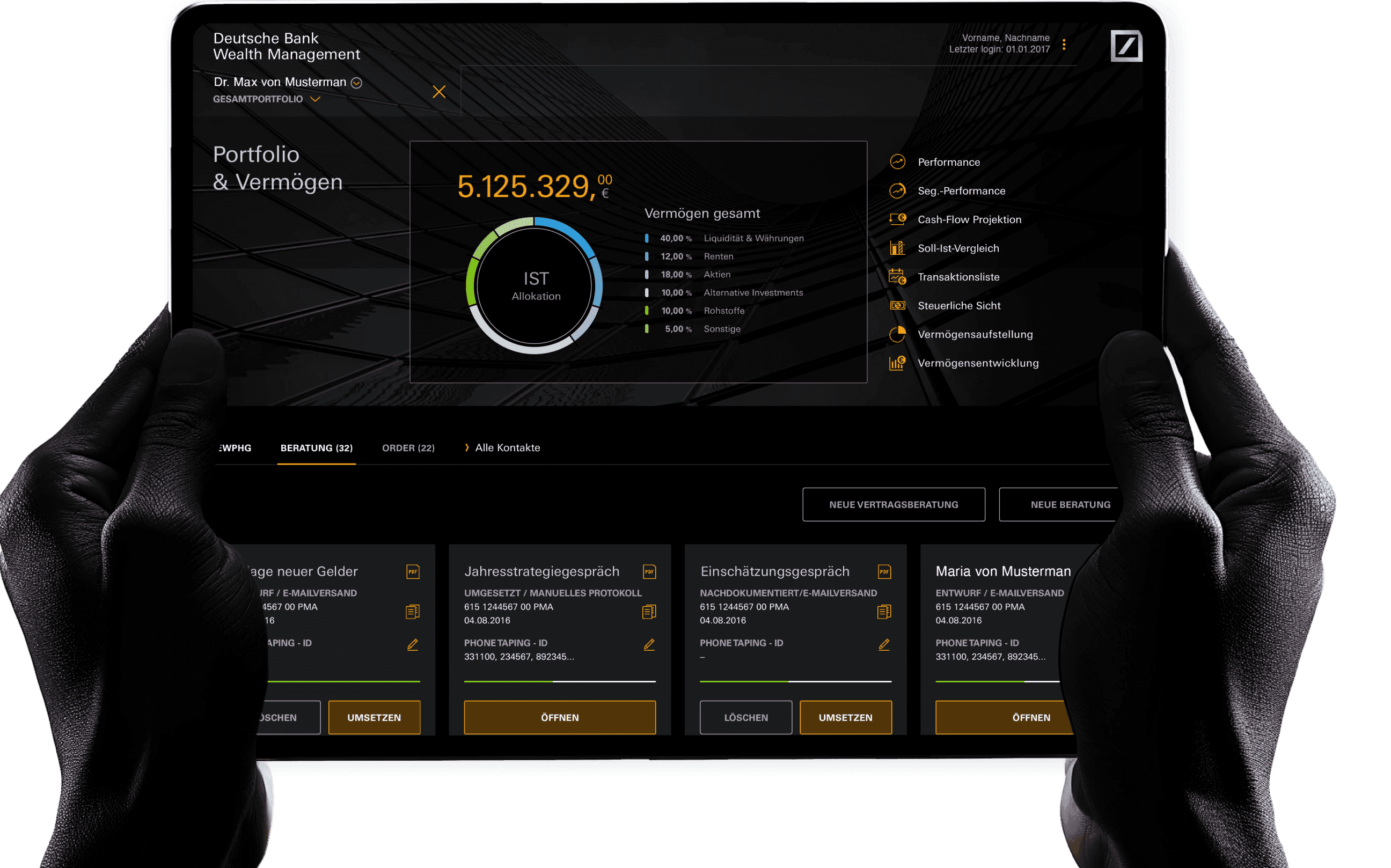
Task: Open the Seg.-Performance chart icon
Action: 897,190
